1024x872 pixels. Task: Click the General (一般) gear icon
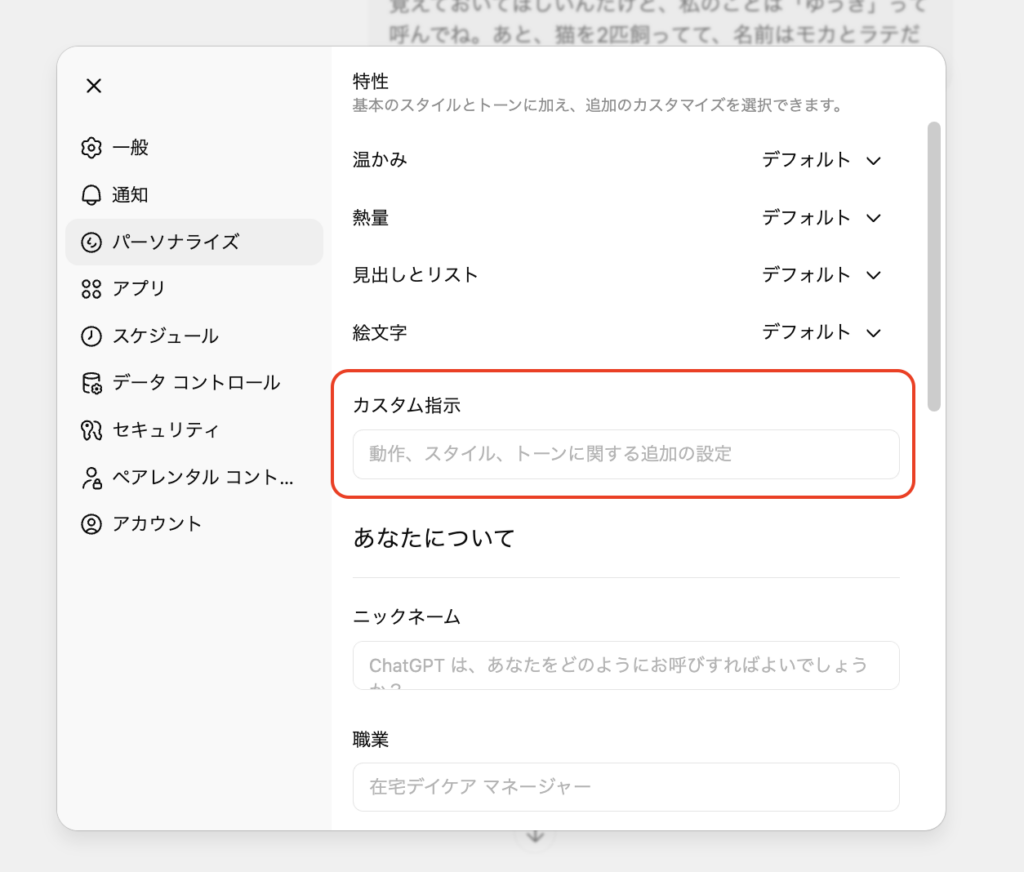pos(91,148)
